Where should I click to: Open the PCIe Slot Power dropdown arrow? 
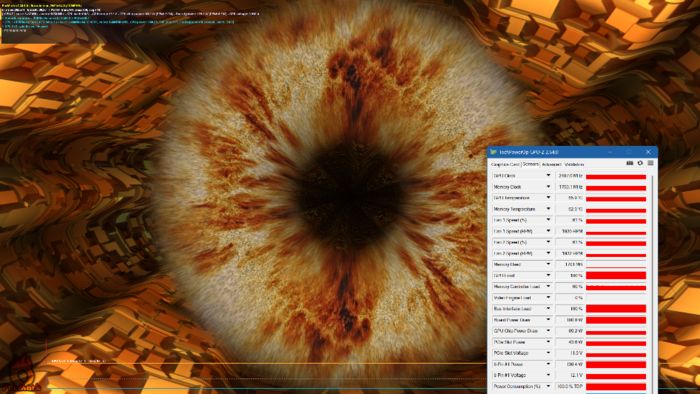548,342
